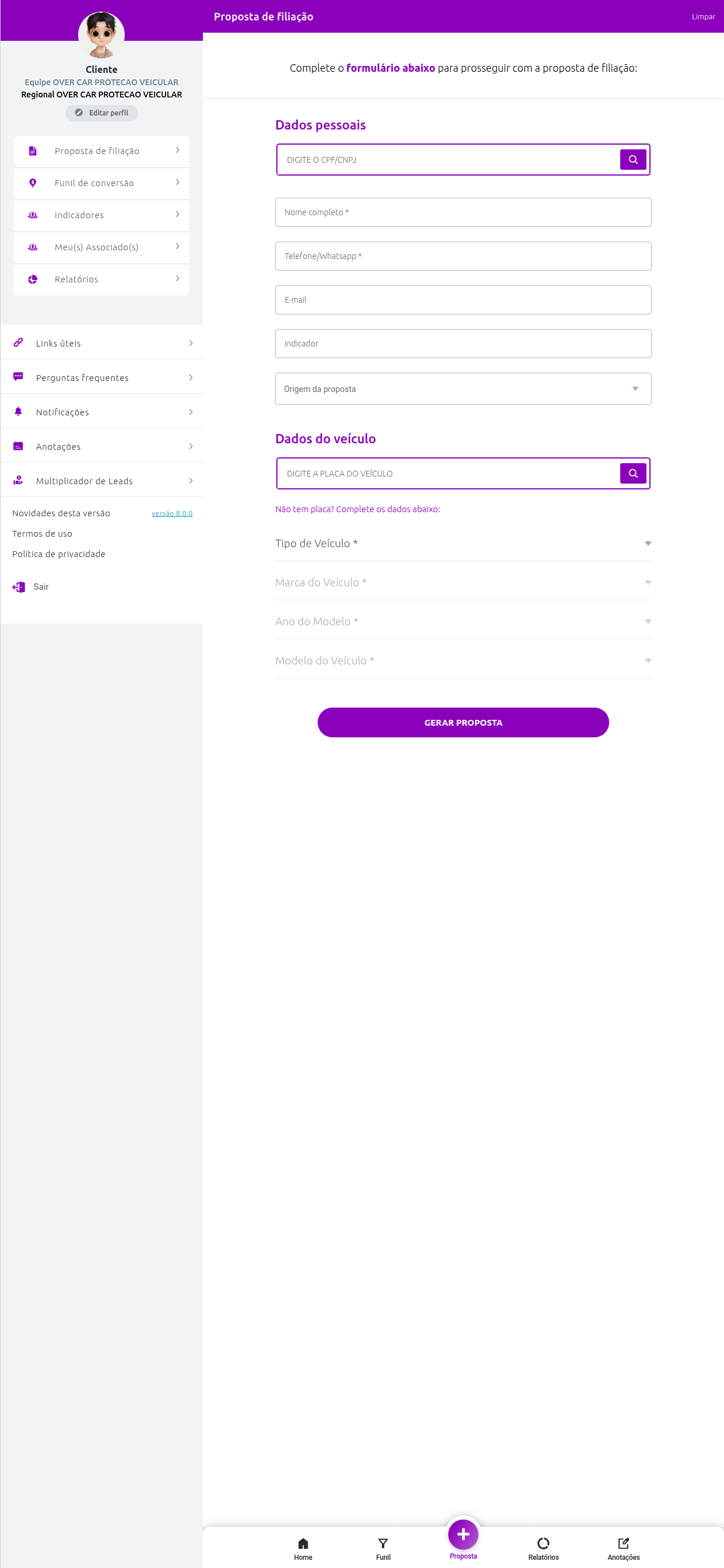Open the Anotações edit icon in bottom bar

pos(624,1542)
